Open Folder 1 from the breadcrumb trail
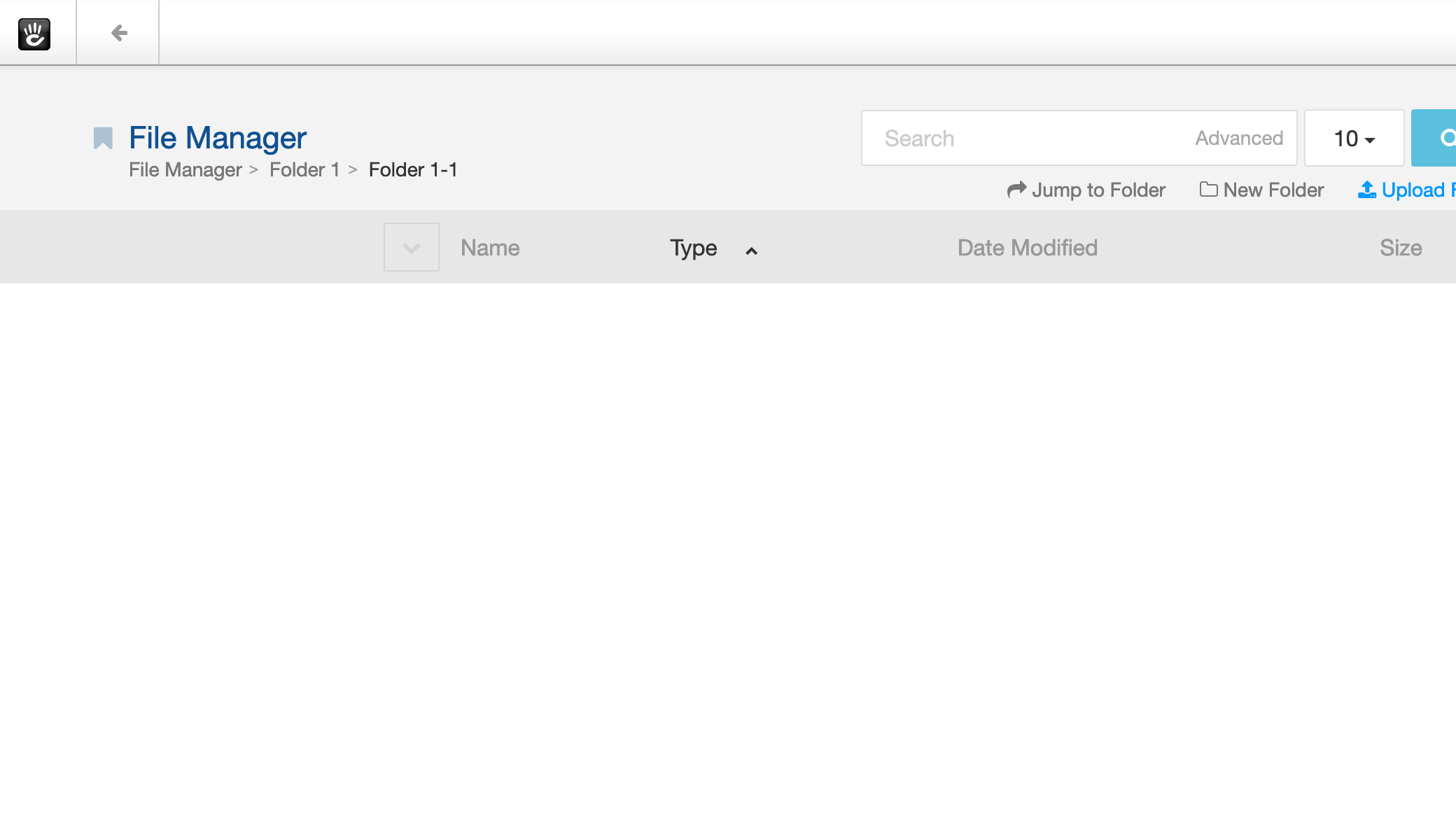Image resolution: width=1456 pixels, height=819 pixels. pyautogui.click(x=304, y=169)
